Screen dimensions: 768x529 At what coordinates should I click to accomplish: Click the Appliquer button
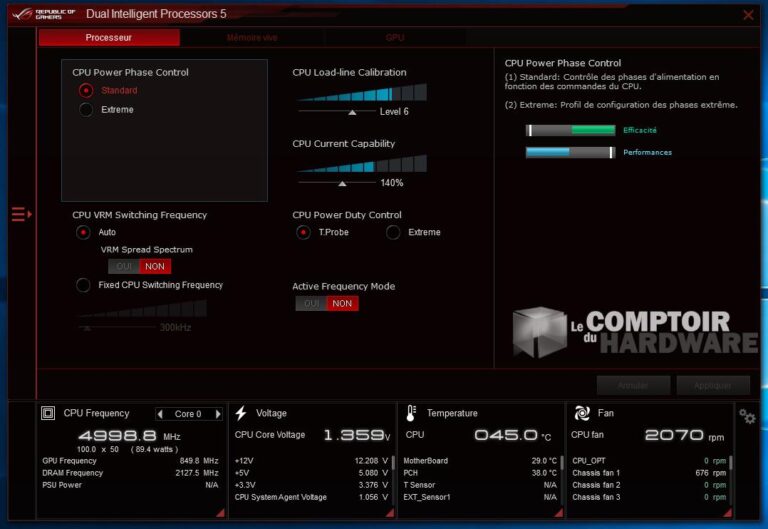pyautogui.click(x=713, y=385)
